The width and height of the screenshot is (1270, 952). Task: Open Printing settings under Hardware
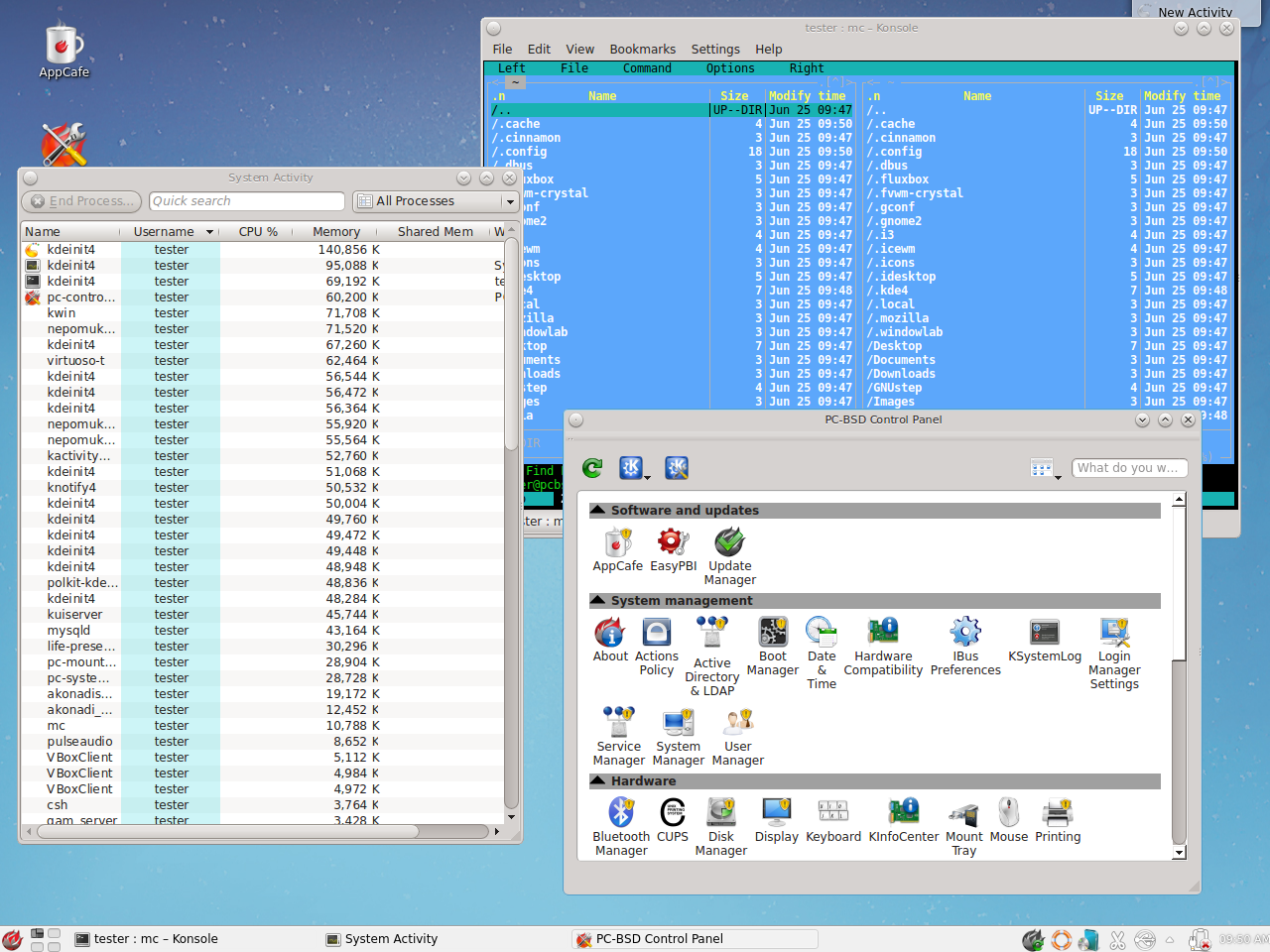pos(1058,820)
